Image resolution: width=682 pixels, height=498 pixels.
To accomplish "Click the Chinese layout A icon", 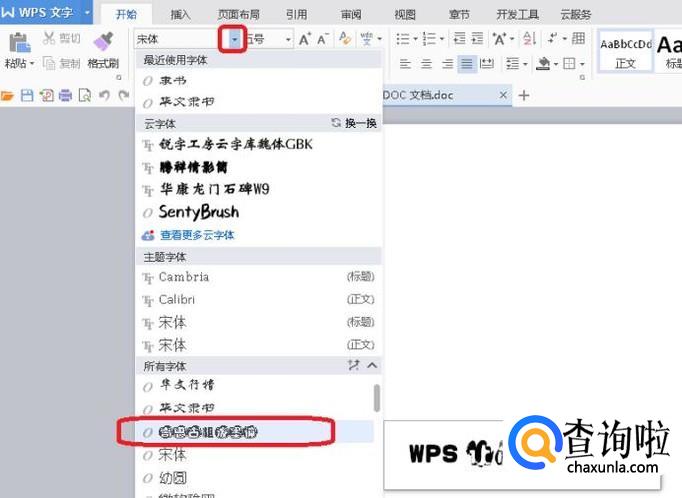I will click(x=499, y=39).
